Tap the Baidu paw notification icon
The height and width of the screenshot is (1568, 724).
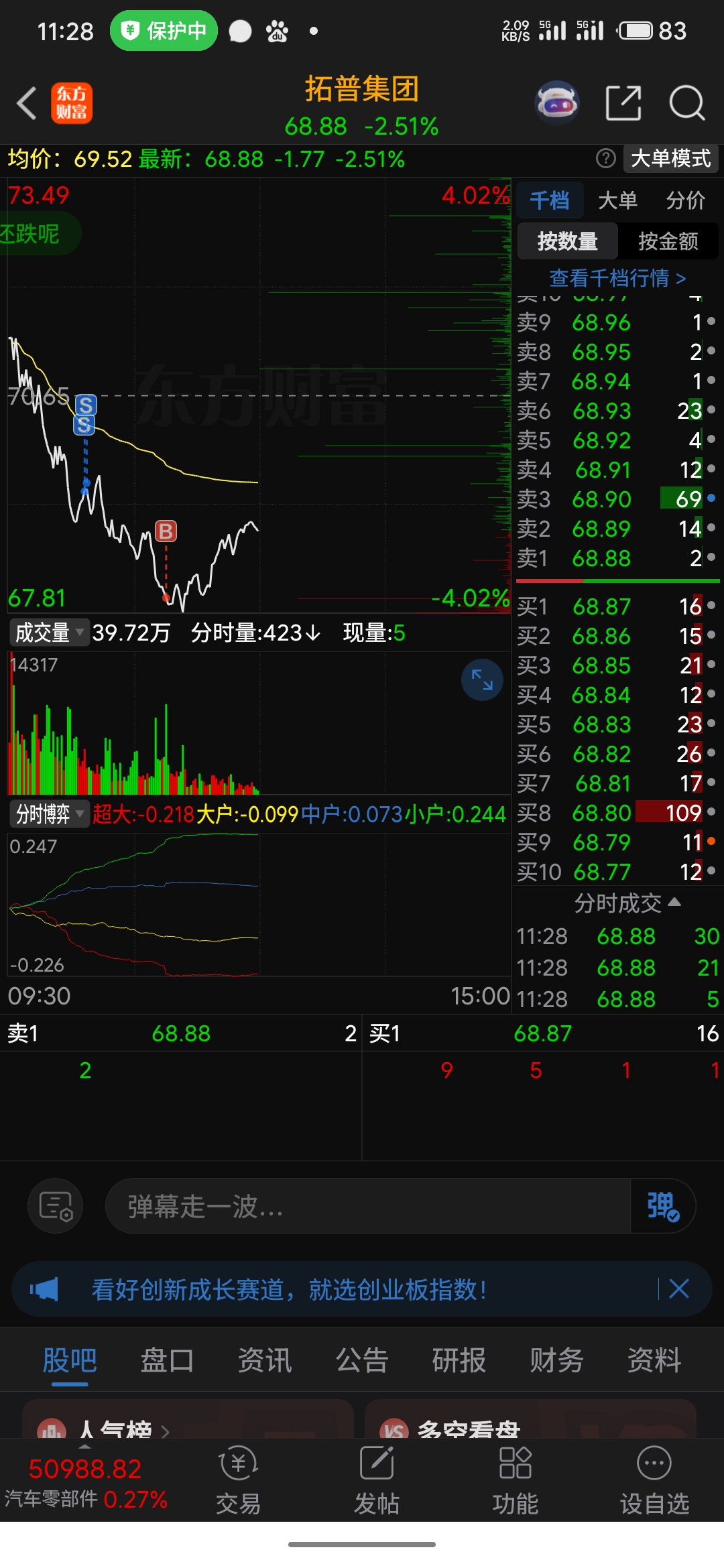click(x=277, y=31)
